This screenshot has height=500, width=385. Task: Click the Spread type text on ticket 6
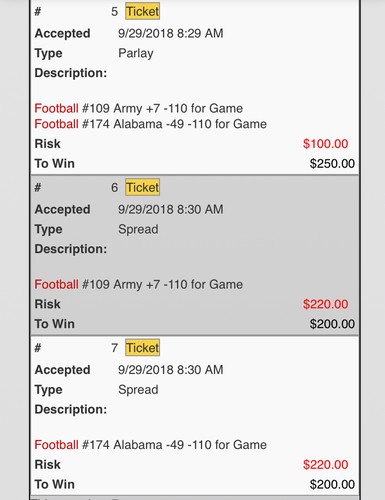point(138,229)
